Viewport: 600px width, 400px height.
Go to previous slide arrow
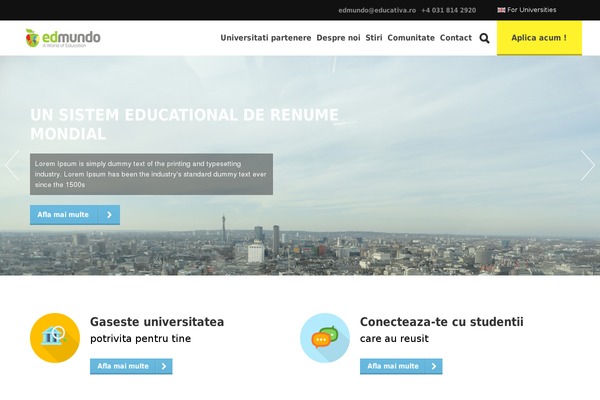(12, 165)
